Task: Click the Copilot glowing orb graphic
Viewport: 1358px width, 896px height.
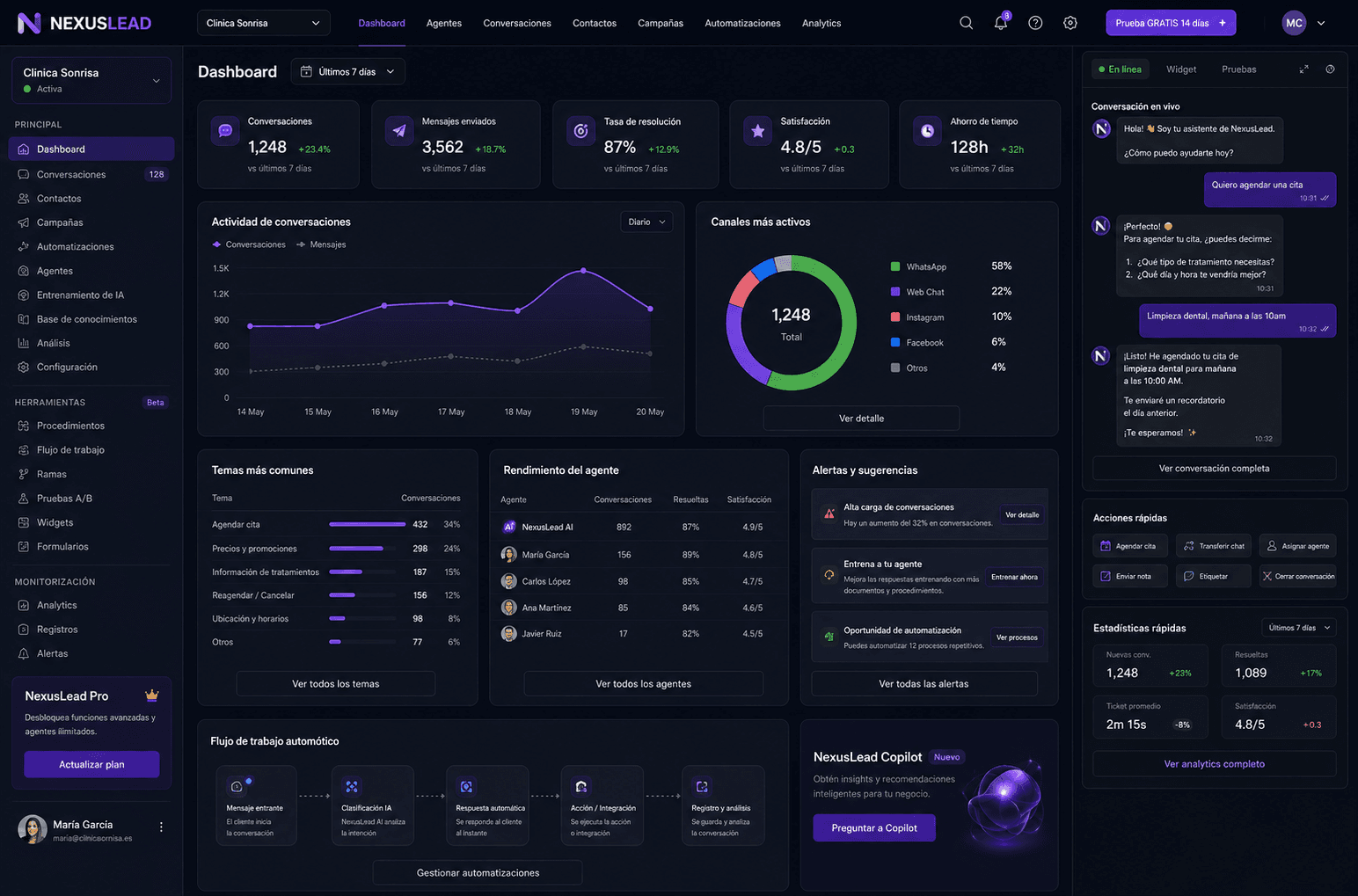Action: [1003, 805]
